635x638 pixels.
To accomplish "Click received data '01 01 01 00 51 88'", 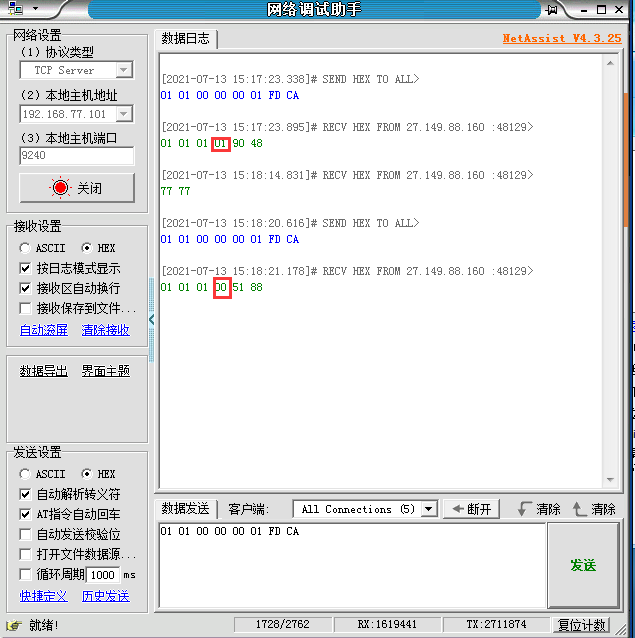I will 212,287.
